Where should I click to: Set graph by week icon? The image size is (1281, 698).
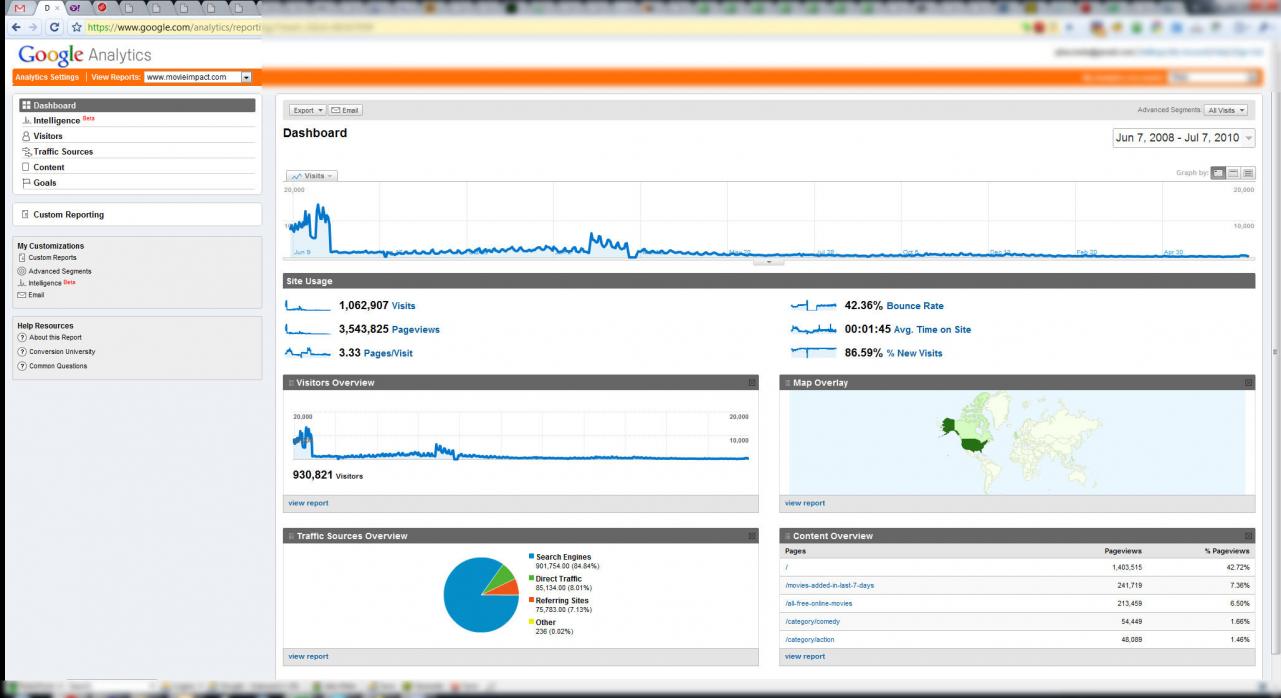tap(1233, 173)
